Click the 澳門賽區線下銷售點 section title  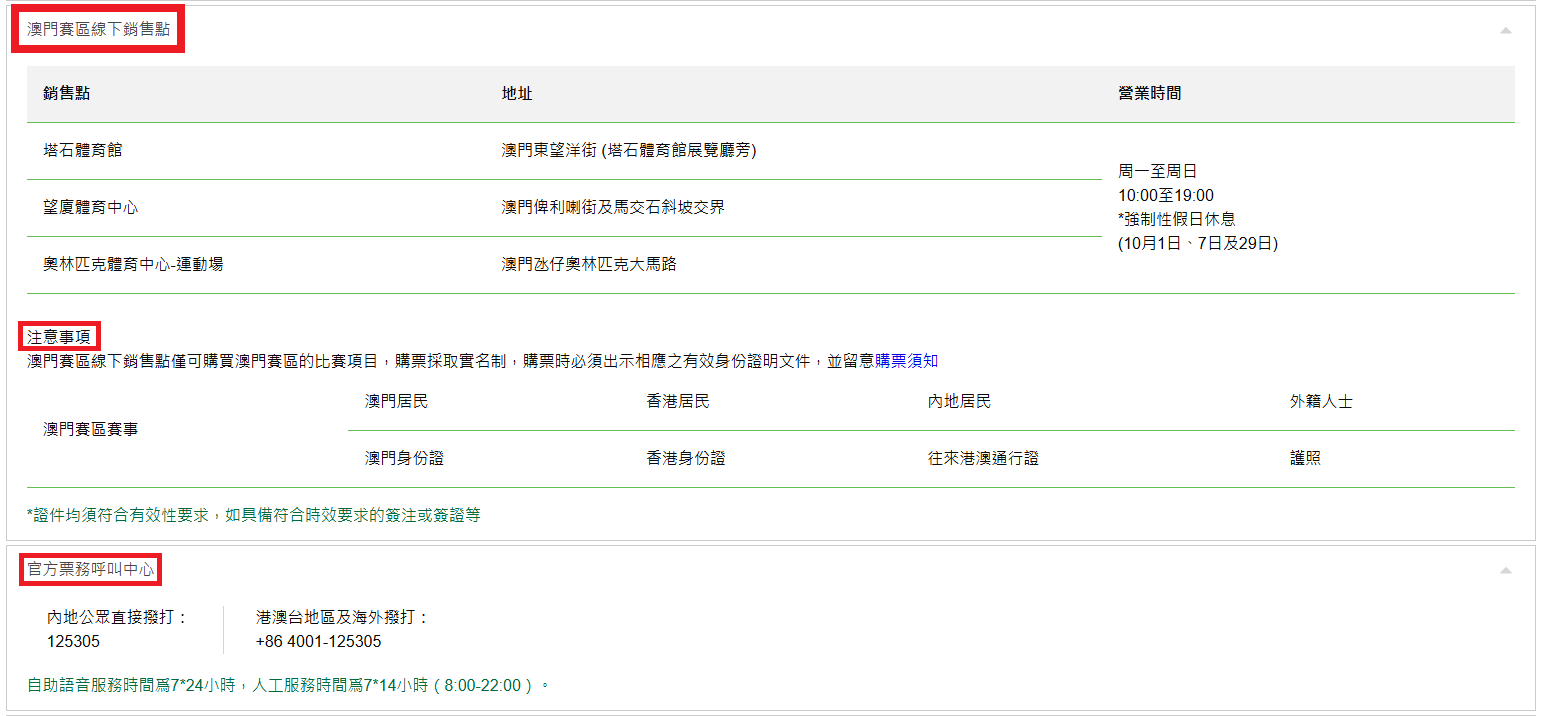(98, 30)
